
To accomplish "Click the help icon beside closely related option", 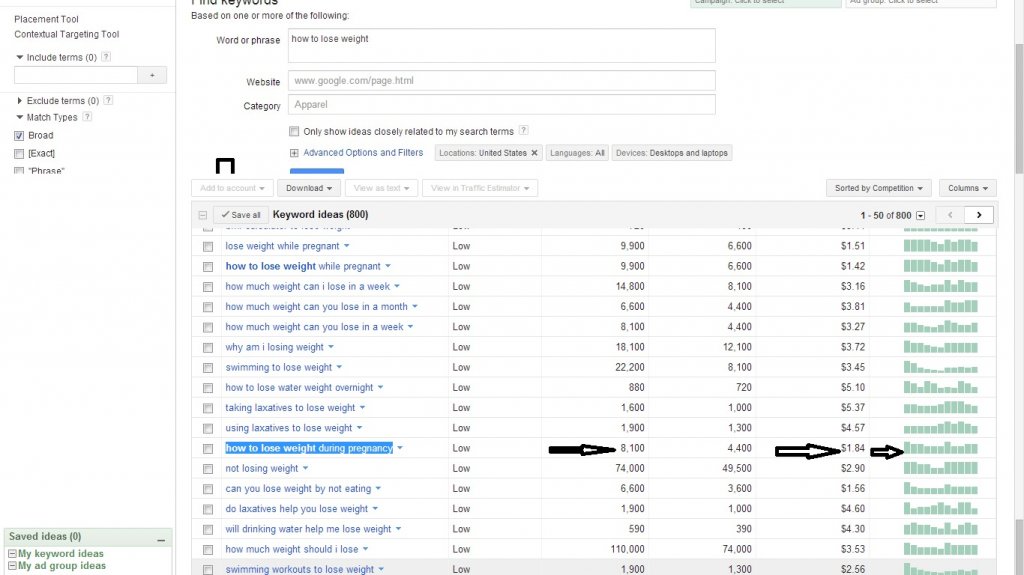I will pos(523,131).
